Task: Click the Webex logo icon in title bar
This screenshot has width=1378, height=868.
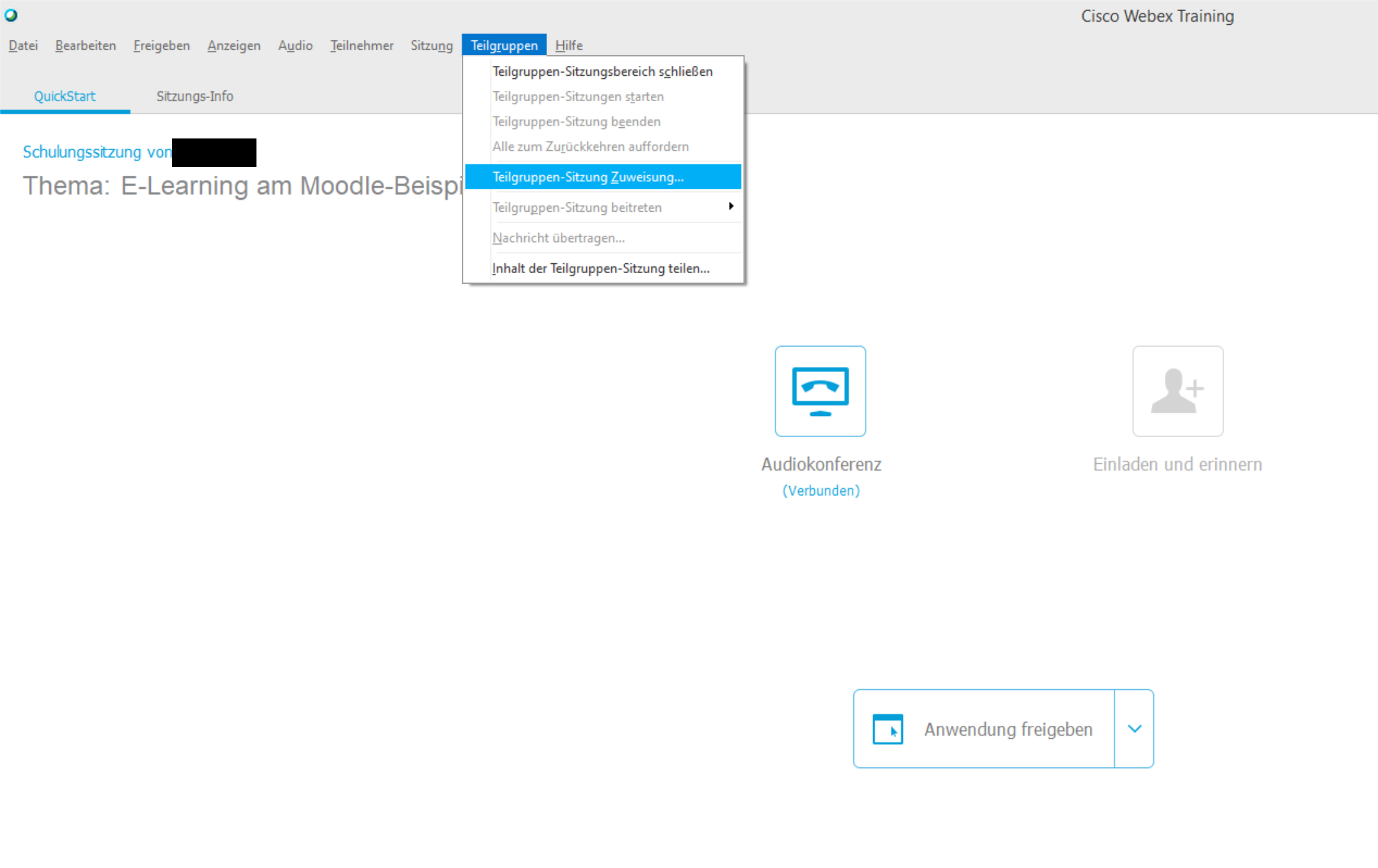Action: point(11,16)
